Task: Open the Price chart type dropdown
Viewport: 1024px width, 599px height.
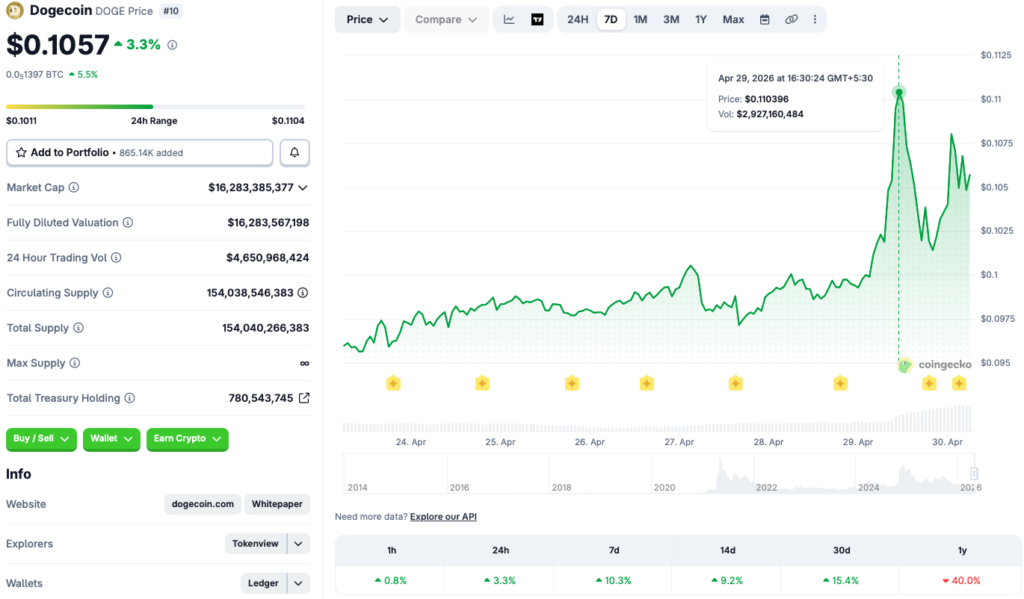Action: click(x=367, y=19)
